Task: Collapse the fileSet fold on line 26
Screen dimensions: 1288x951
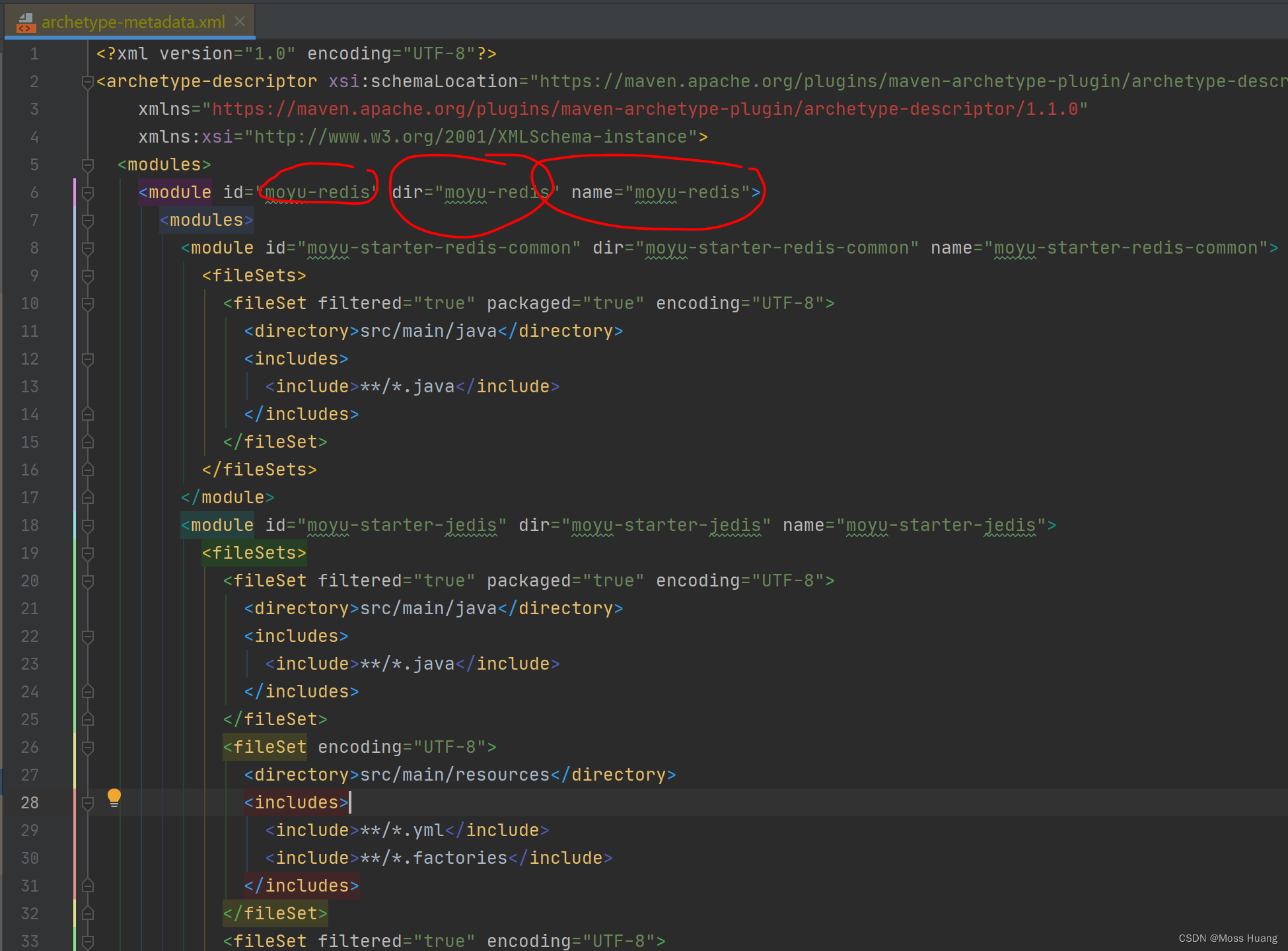Action: coord(87,747)
